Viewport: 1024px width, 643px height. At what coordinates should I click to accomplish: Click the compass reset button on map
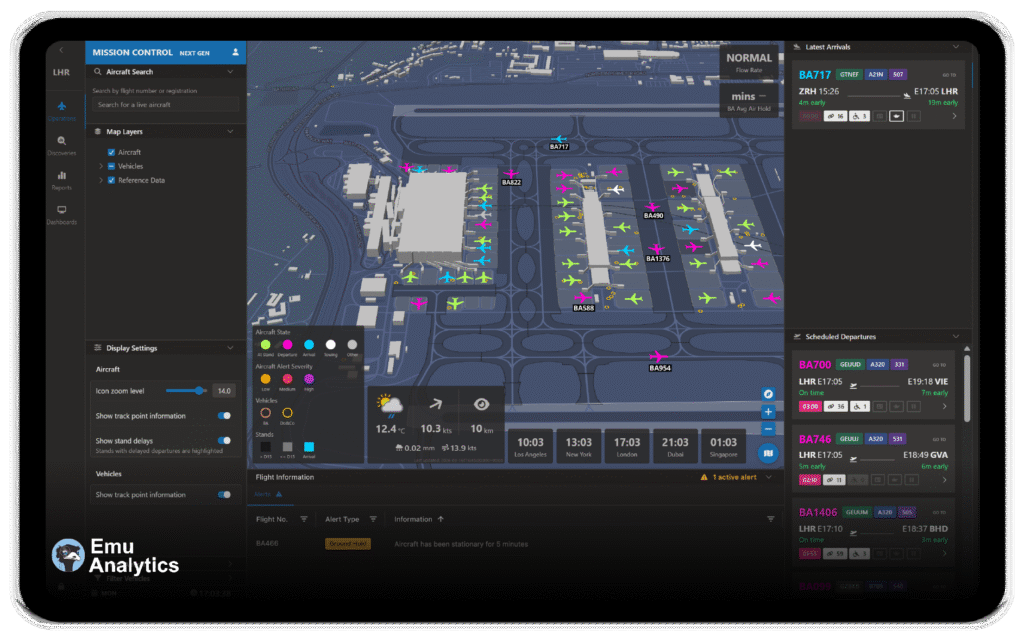click(768, 394)
